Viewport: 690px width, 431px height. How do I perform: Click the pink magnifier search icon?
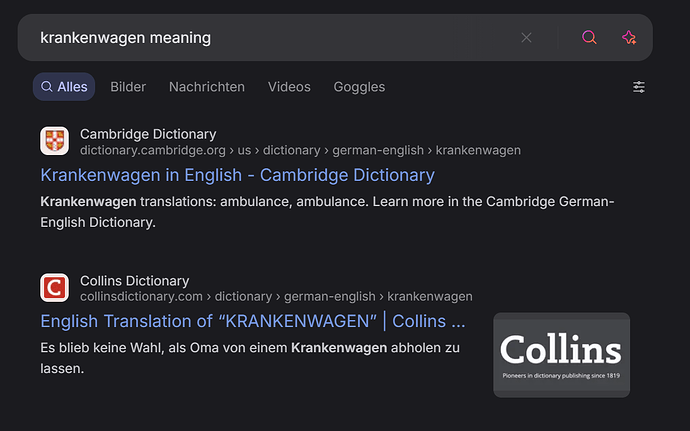point(590,38)
